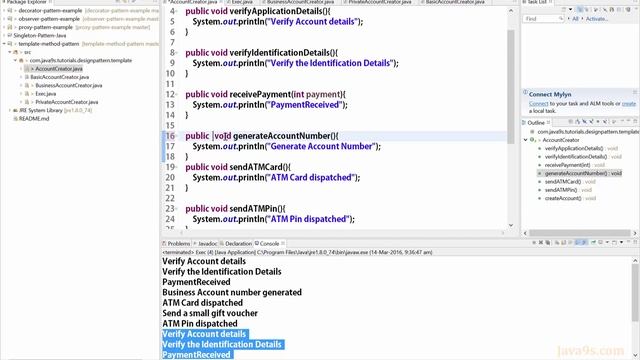Switch to the Javadoc tab
The width and height of the screenshot is (640, 360).
tap(207, 243)
